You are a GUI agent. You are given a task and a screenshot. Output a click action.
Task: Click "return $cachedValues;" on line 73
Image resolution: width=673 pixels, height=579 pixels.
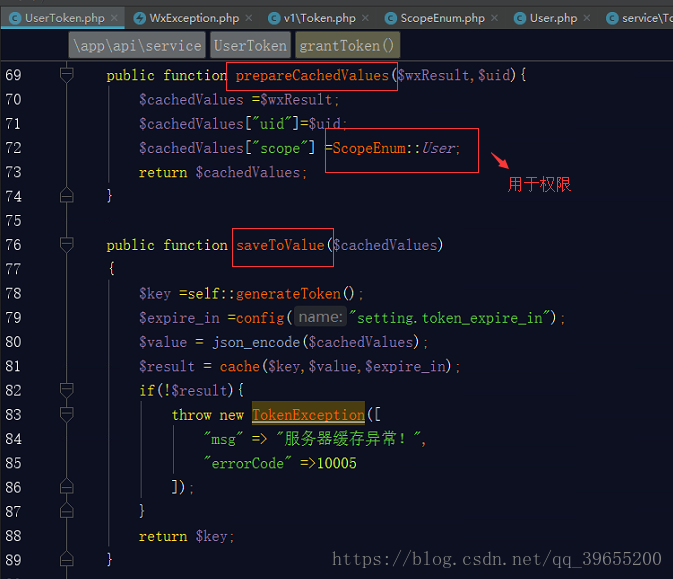223,173
